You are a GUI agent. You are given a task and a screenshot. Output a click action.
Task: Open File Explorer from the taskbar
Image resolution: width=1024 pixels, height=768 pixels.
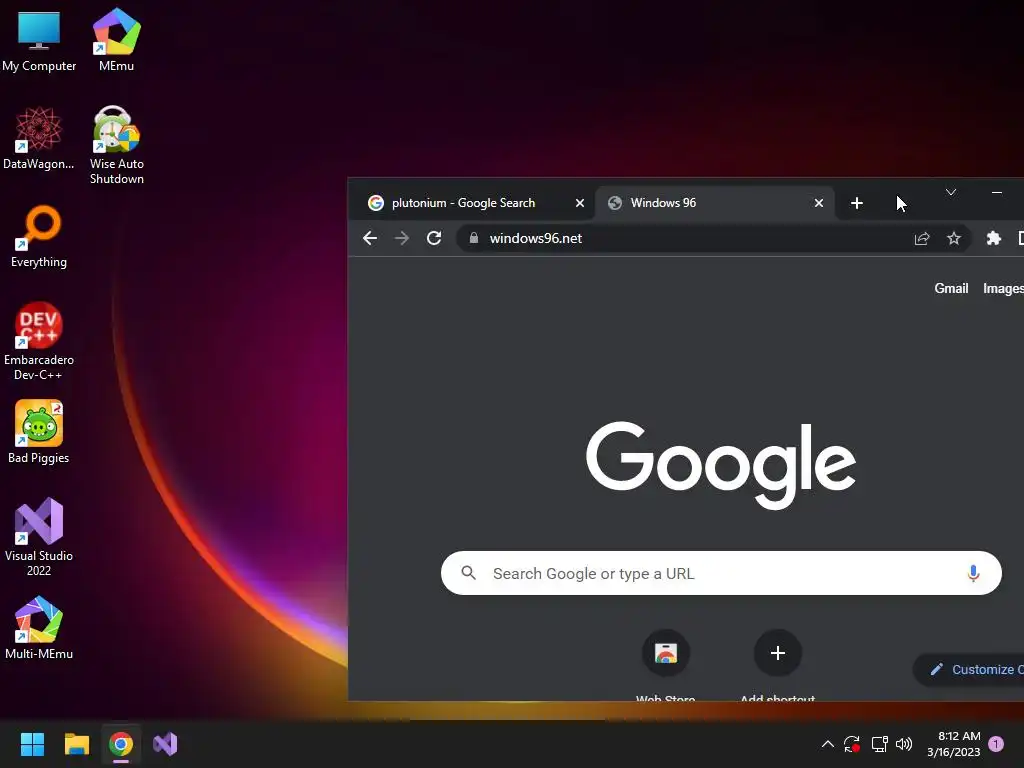click(76, 744)
